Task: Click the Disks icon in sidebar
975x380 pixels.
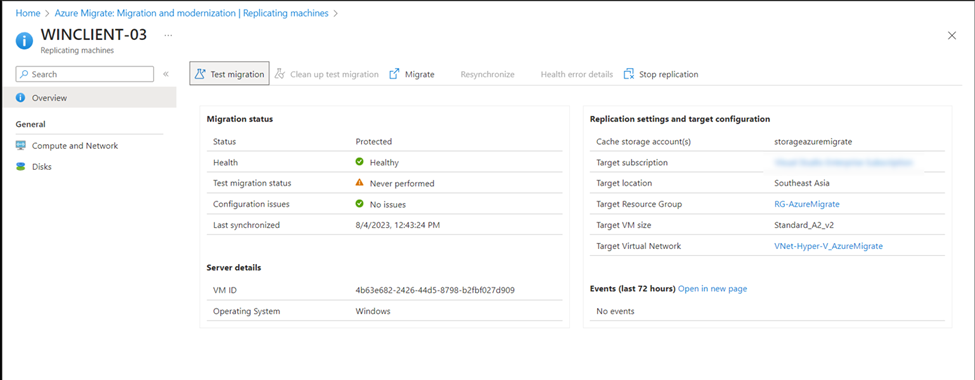Action: (21, 167)
